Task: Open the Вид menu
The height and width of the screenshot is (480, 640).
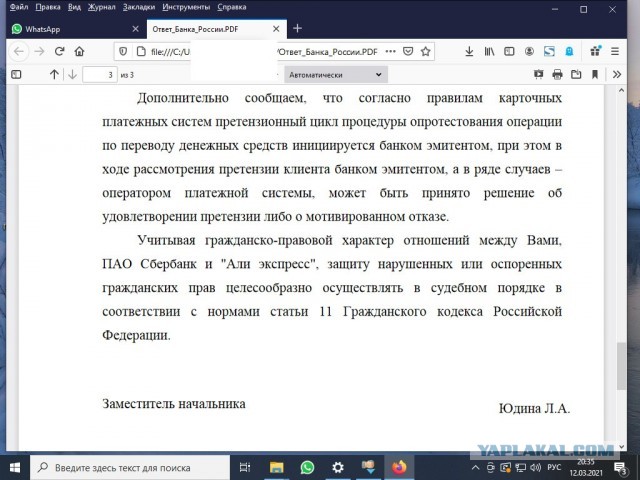Action: pos(74,7)
